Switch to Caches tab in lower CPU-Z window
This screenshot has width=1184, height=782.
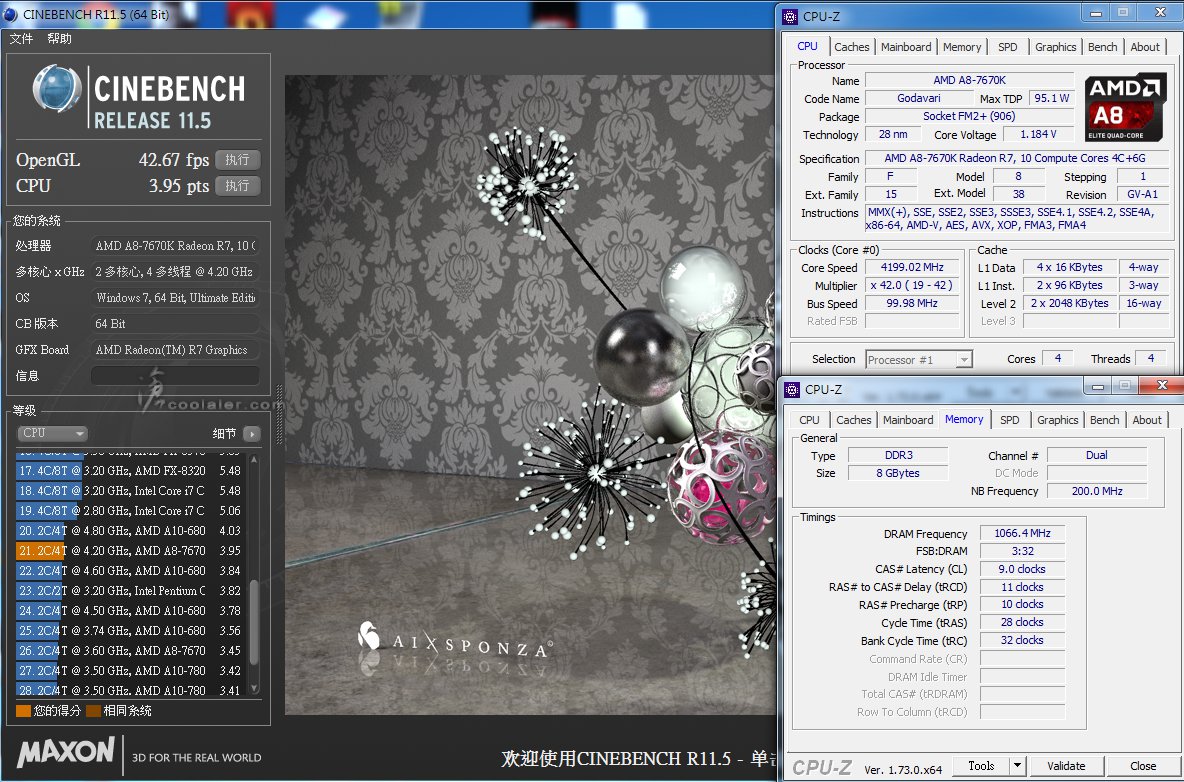[x=853, y=420]
